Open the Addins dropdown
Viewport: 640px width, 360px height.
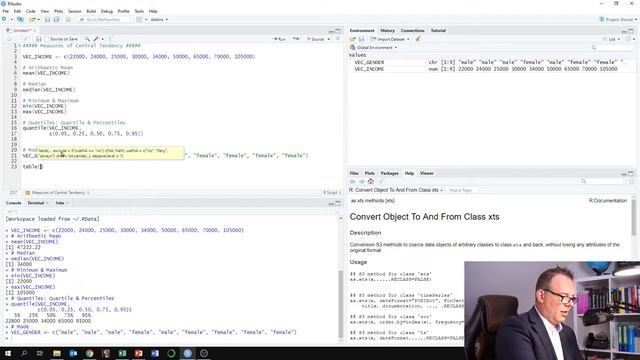tap(159, 19)
